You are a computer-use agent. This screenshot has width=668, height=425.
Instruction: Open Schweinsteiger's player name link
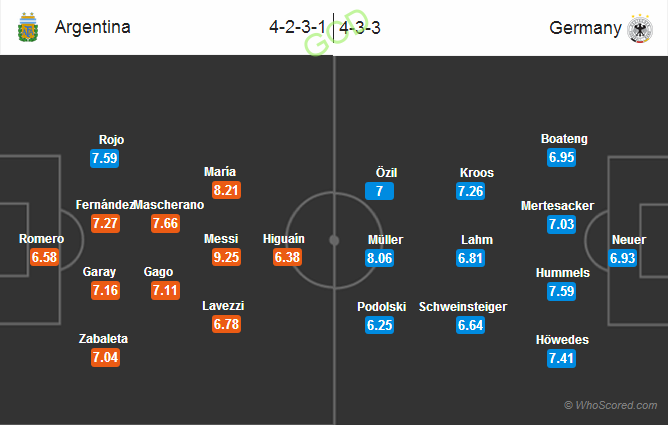[x=463, y=307]
